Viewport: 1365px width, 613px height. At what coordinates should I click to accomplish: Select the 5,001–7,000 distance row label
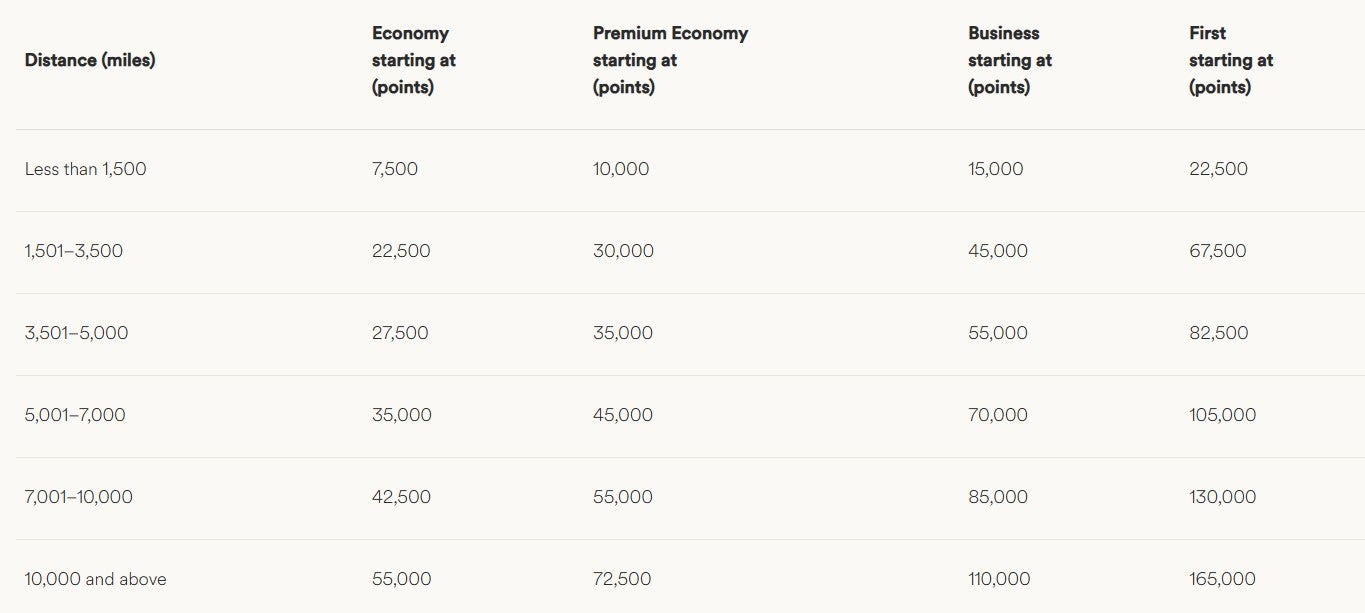[x=75, y=415]
